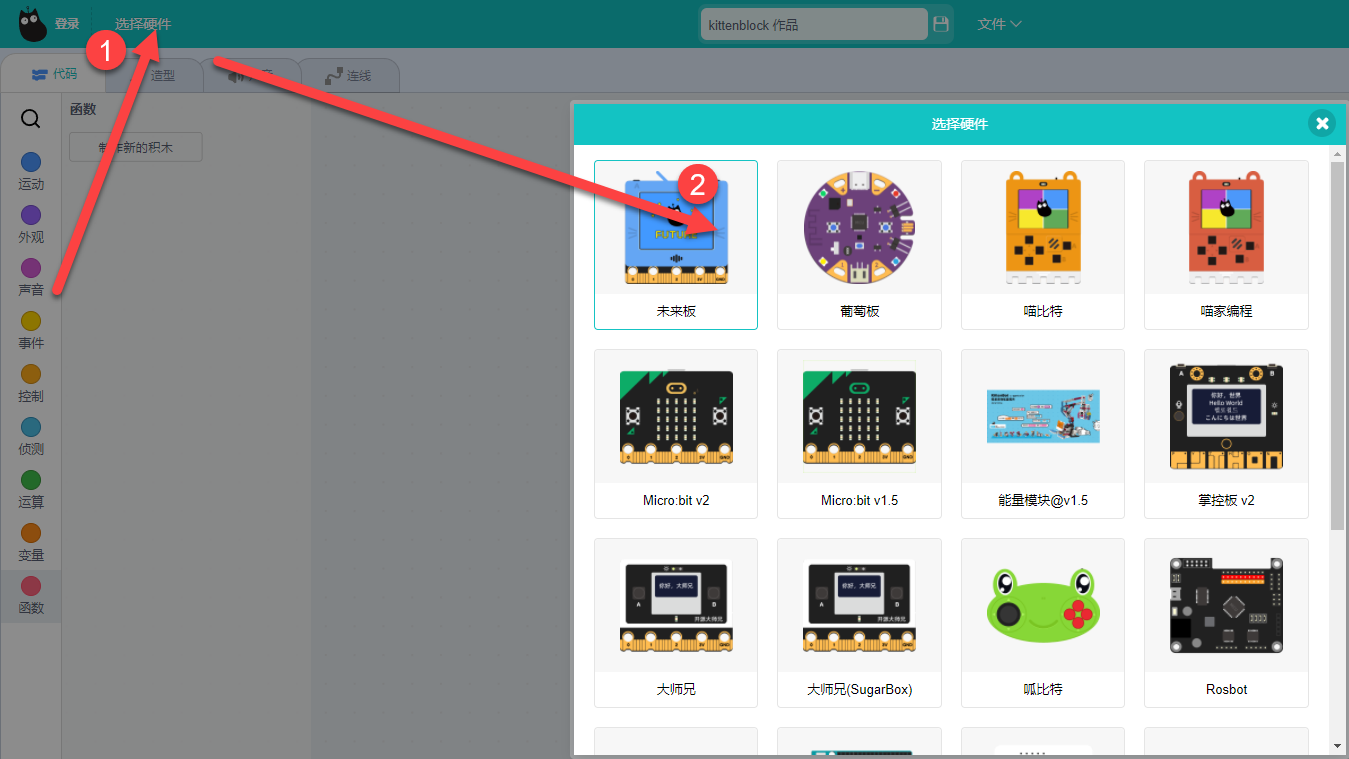Viewport: 1349px width, 759px height.
Task: Click the Rosbot label text
Action: 1226,689
